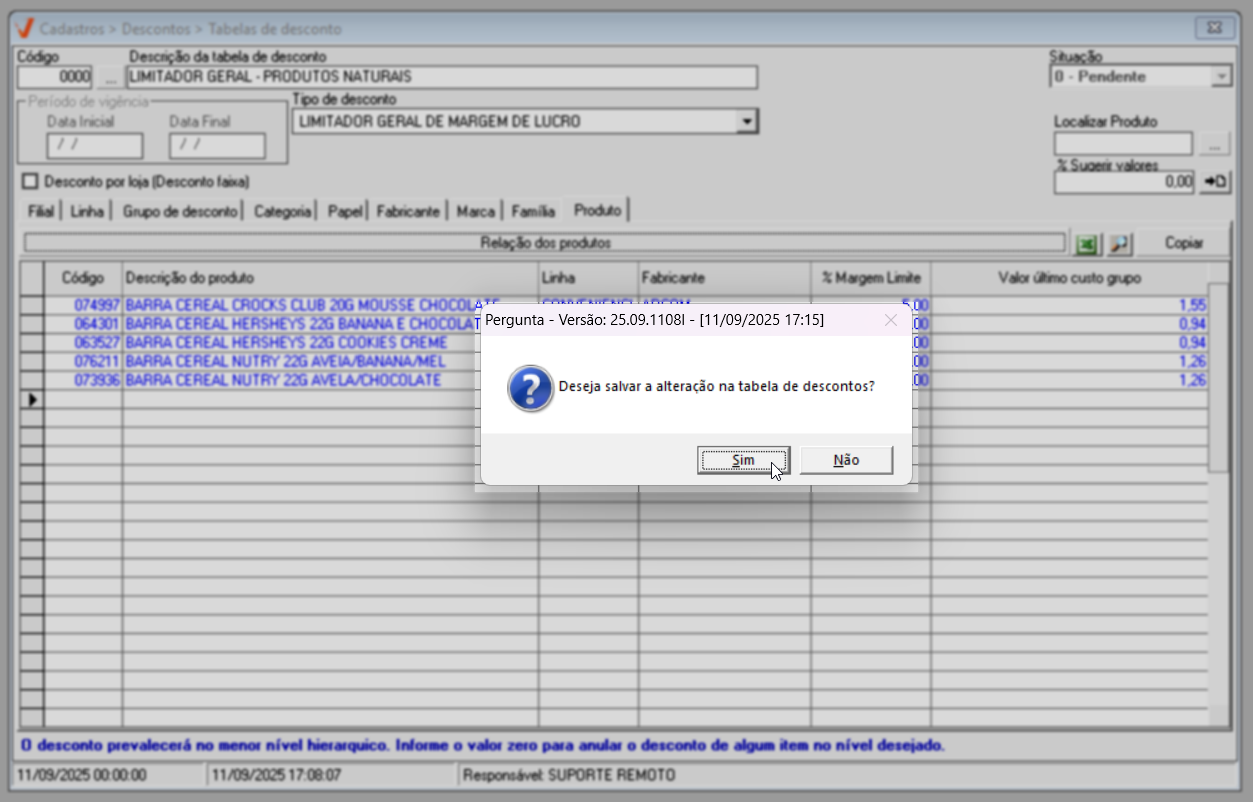Image resolution: width=1253 pixels, height=802 pixels.
Task: Switch to the Família tab
Action: click(533, 211)
